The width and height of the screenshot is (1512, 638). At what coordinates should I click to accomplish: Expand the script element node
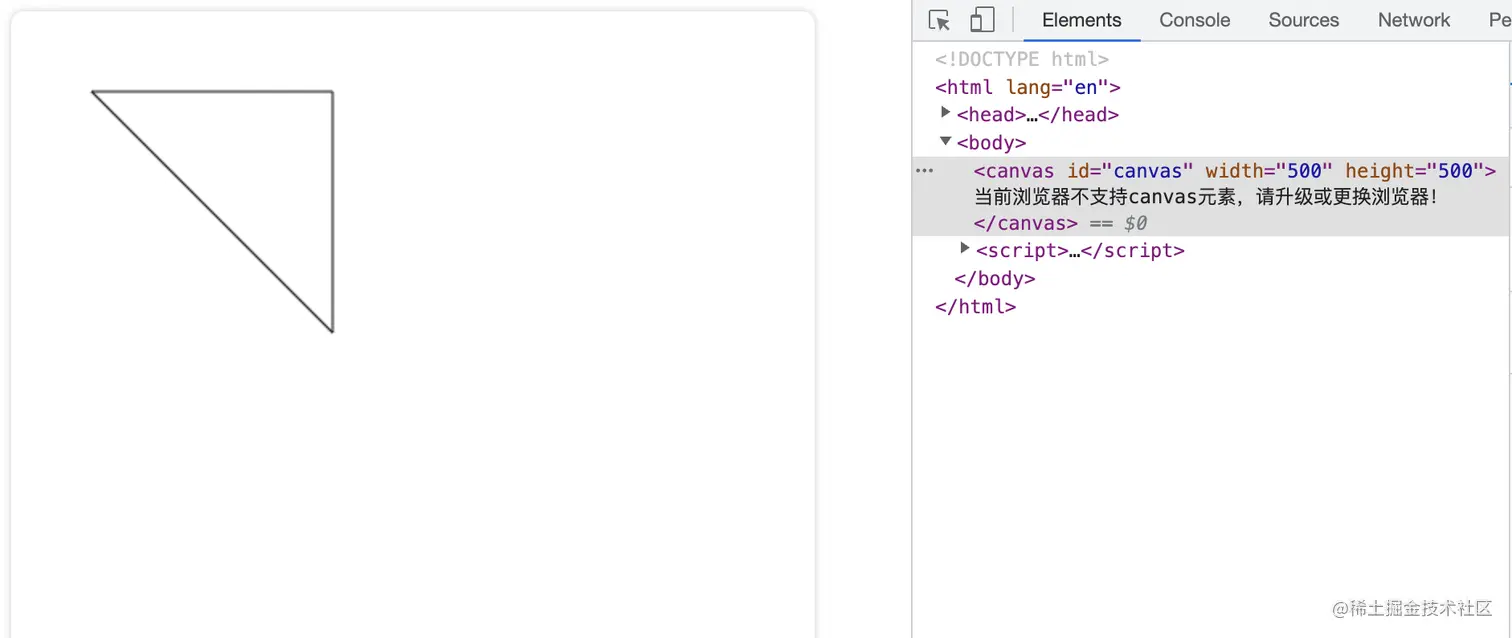[x=963, y=248]
